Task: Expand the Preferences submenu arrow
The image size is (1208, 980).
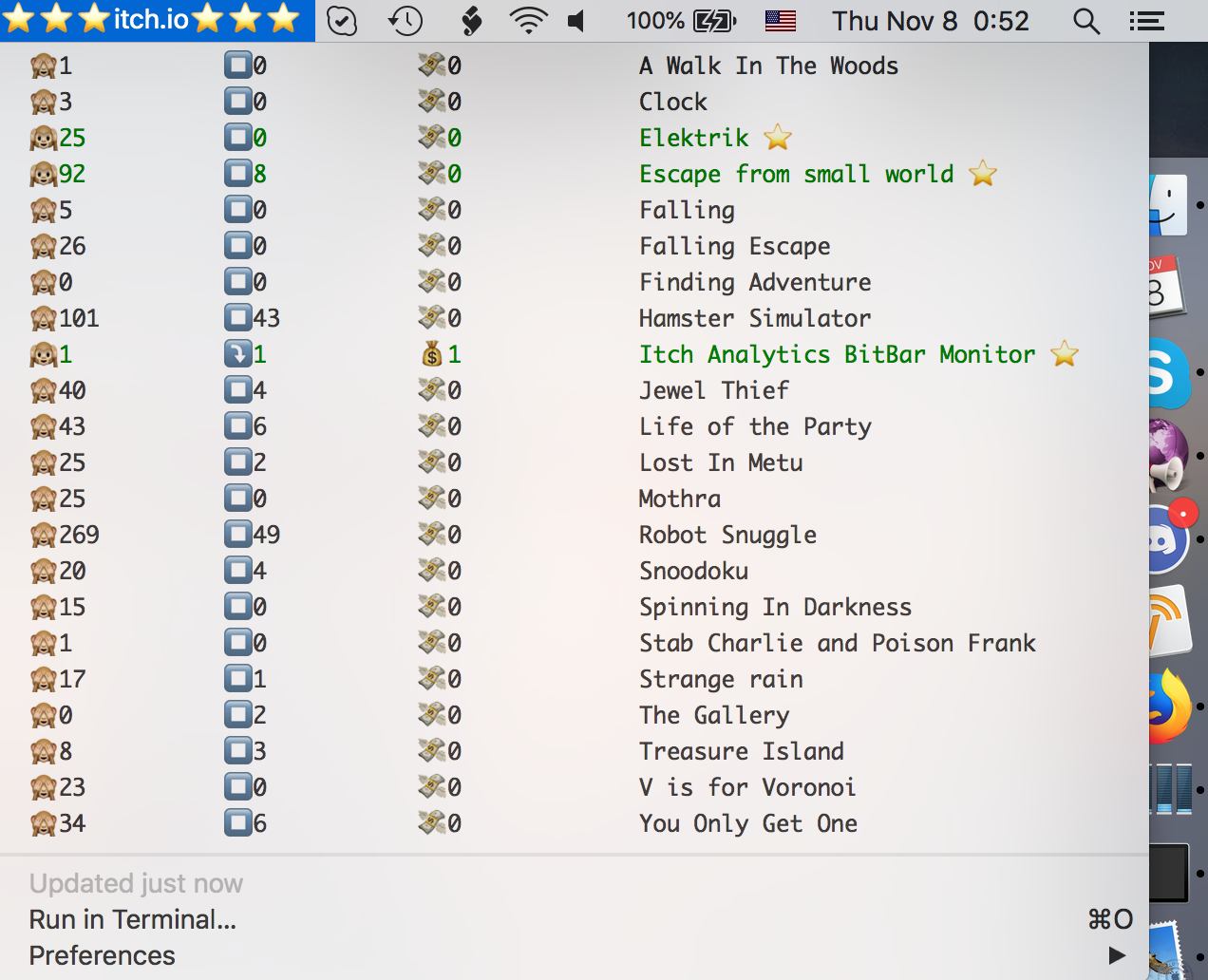Action: tap(1117, 955)
